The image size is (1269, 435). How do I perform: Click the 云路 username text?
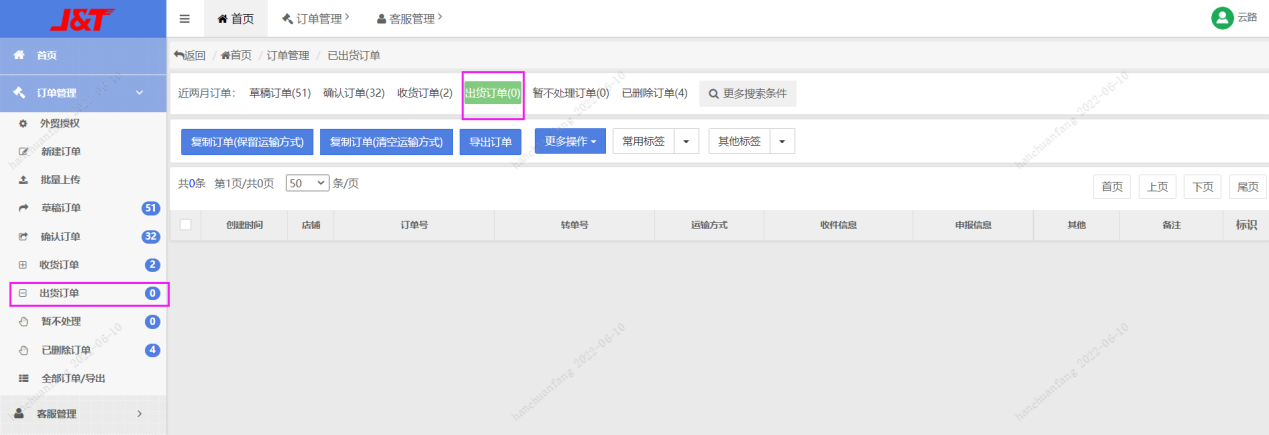pos(1247,18)
